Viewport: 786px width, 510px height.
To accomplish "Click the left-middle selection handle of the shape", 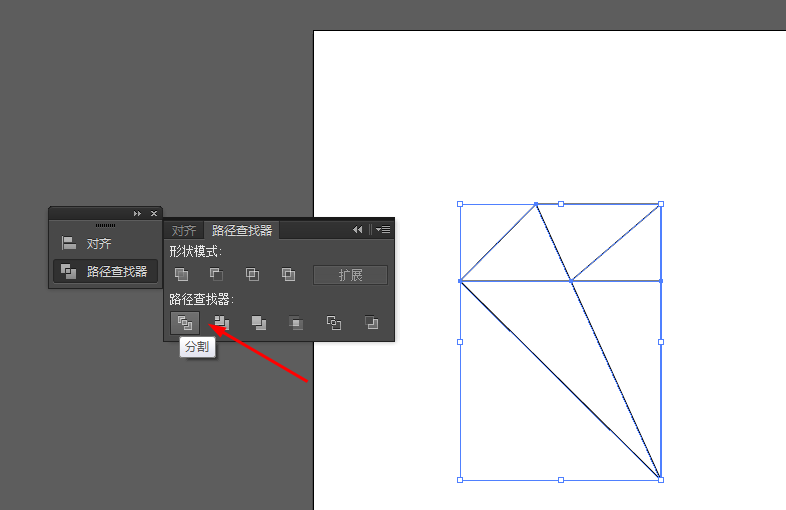I will (x=460, y=342).
